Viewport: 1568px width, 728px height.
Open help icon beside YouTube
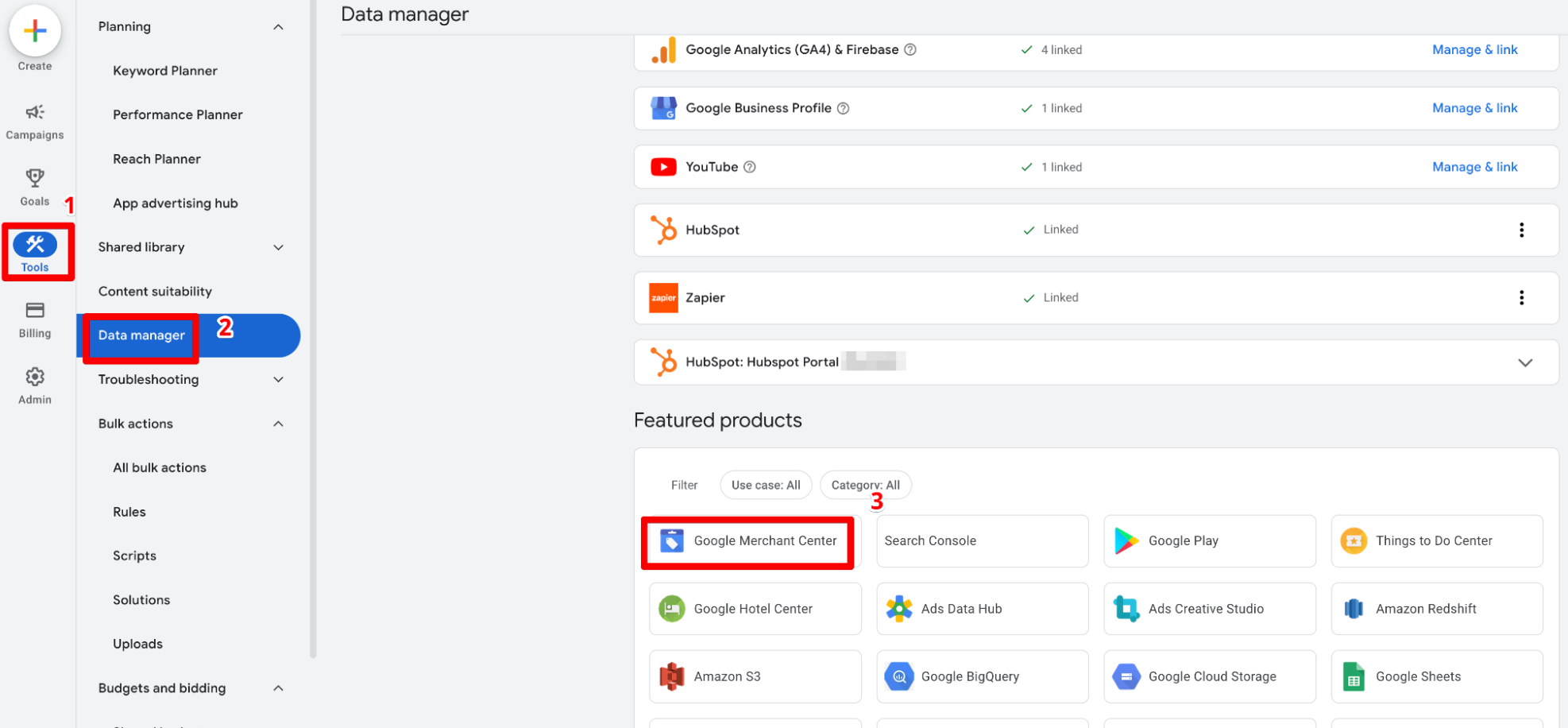[x=749, y=167]
